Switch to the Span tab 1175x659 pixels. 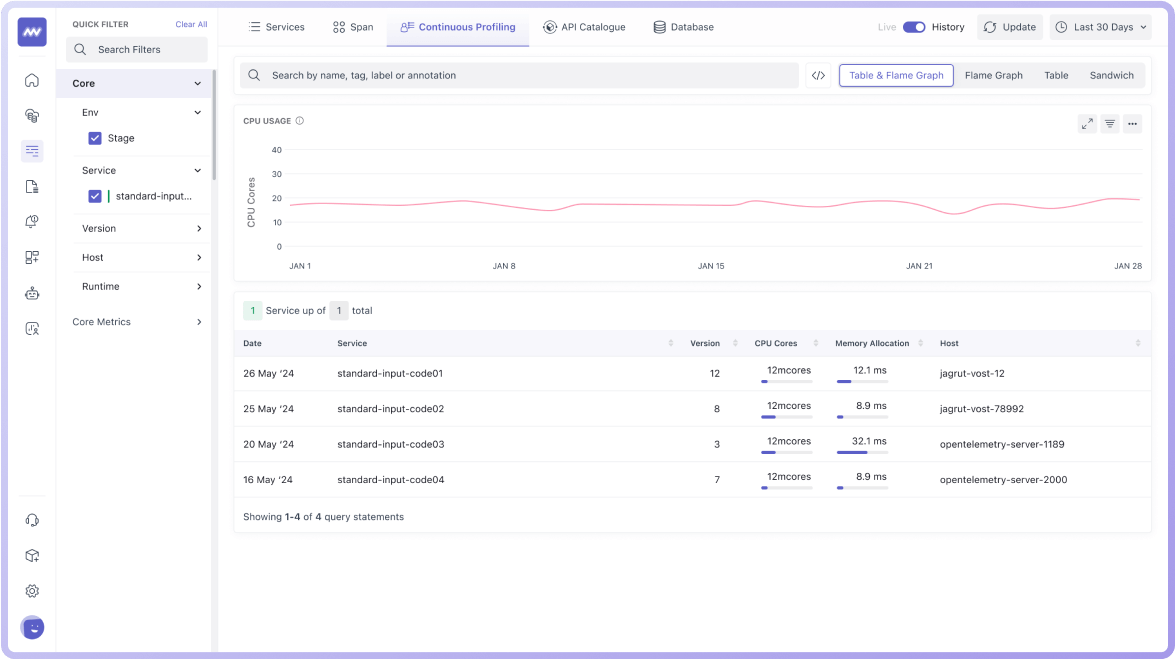coord(353,27)
